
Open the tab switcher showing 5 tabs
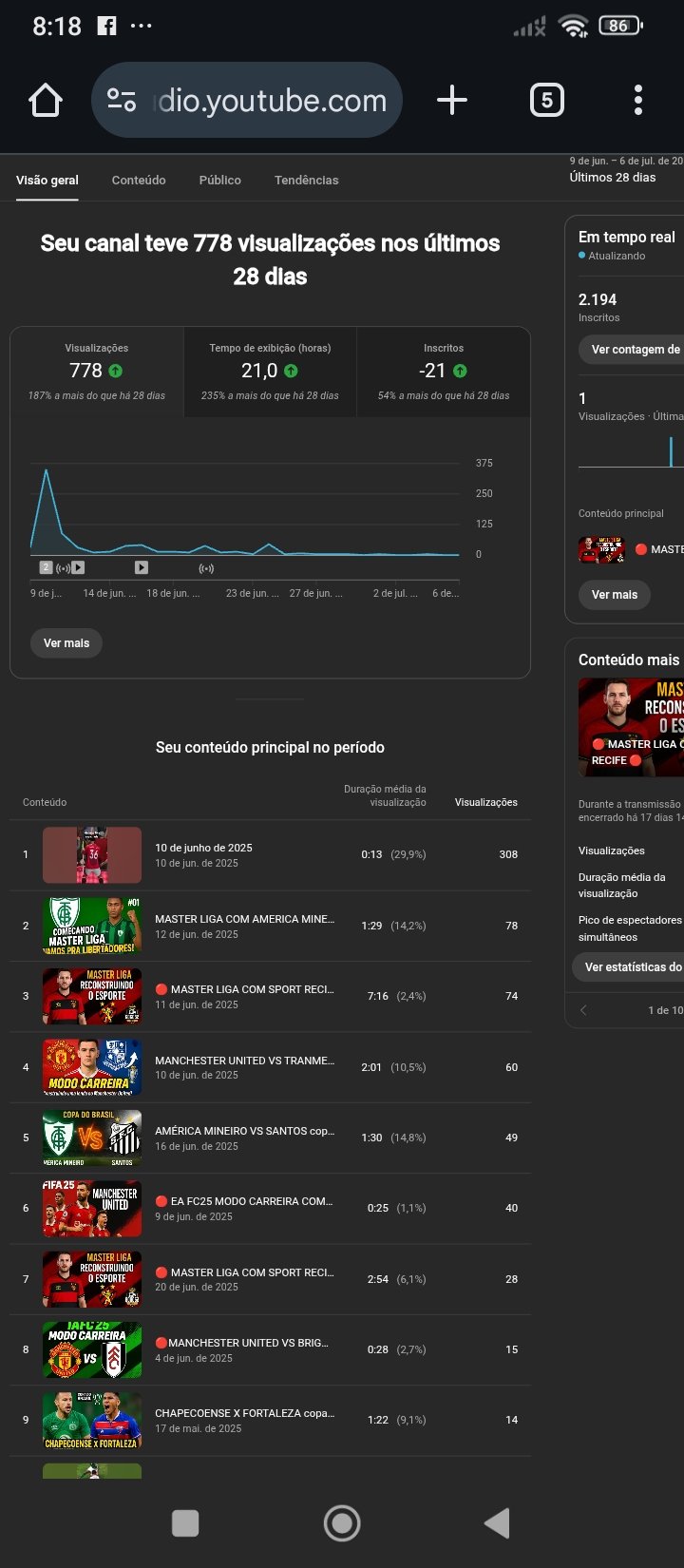click(546, 100)
